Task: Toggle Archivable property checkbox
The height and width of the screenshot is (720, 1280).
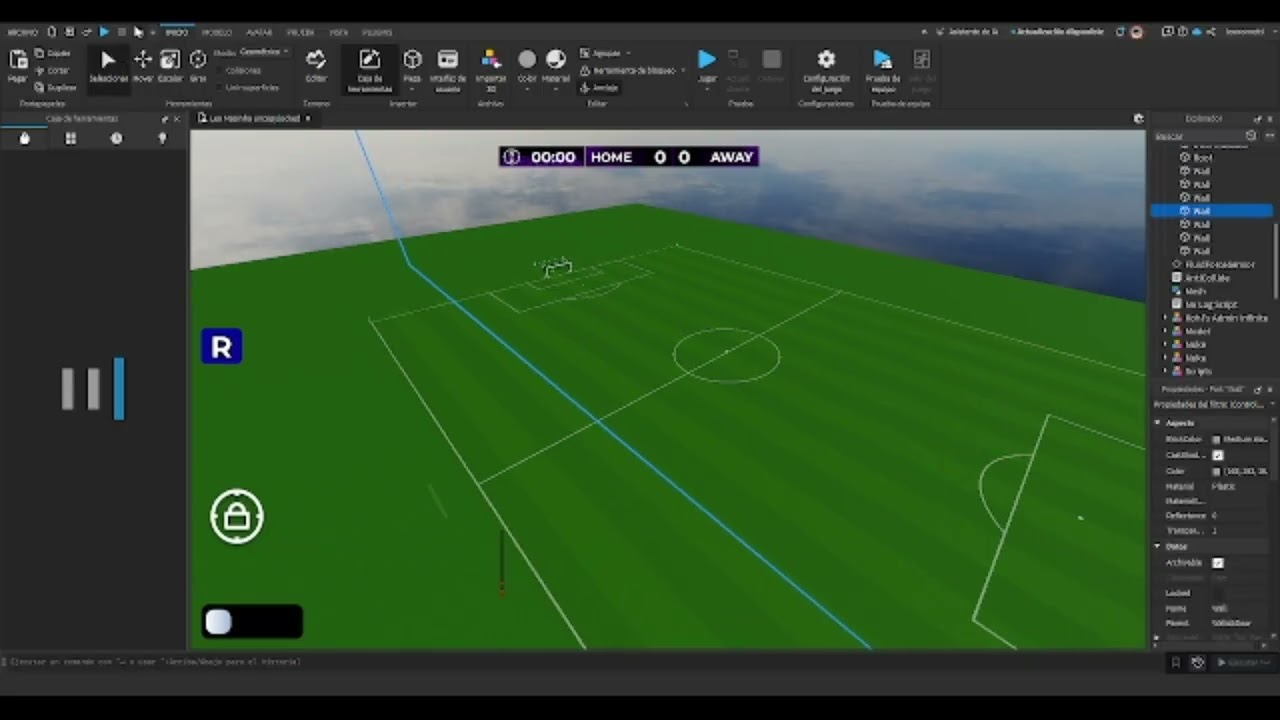Action: pyautogui.click(x=1218, y=563)
